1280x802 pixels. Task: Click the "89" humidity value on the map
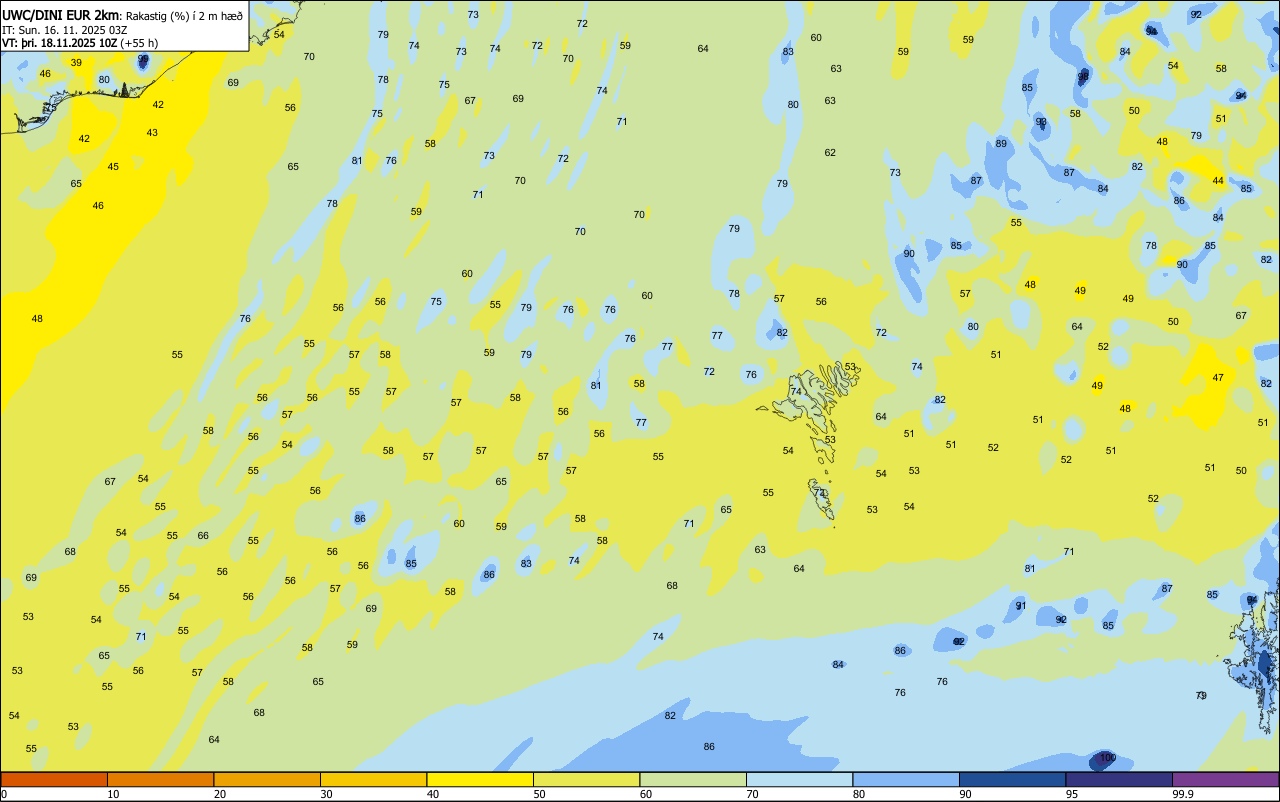(1001, 143)
